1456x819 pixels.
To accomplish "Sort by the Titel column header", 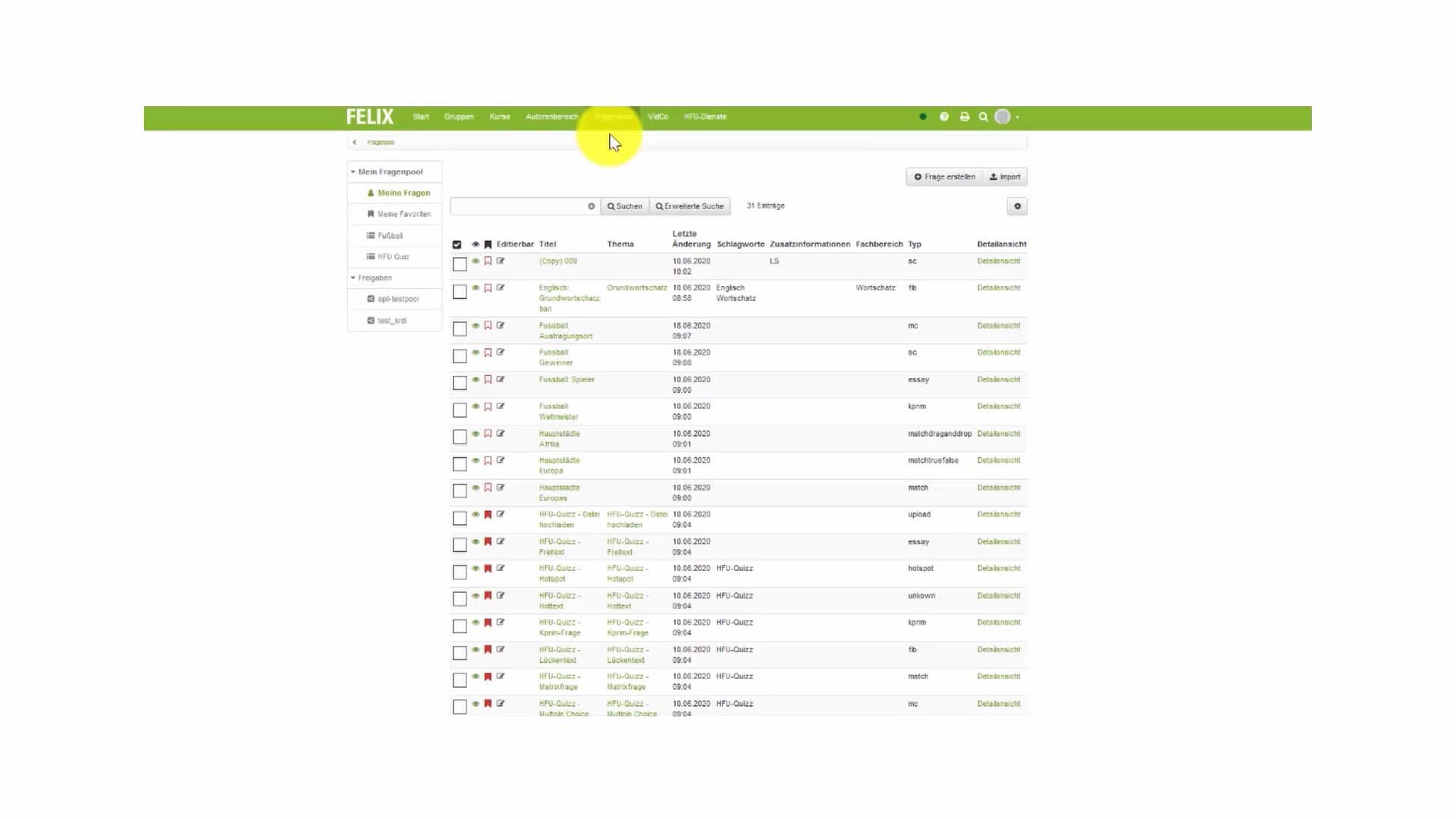I will [548, 244].
